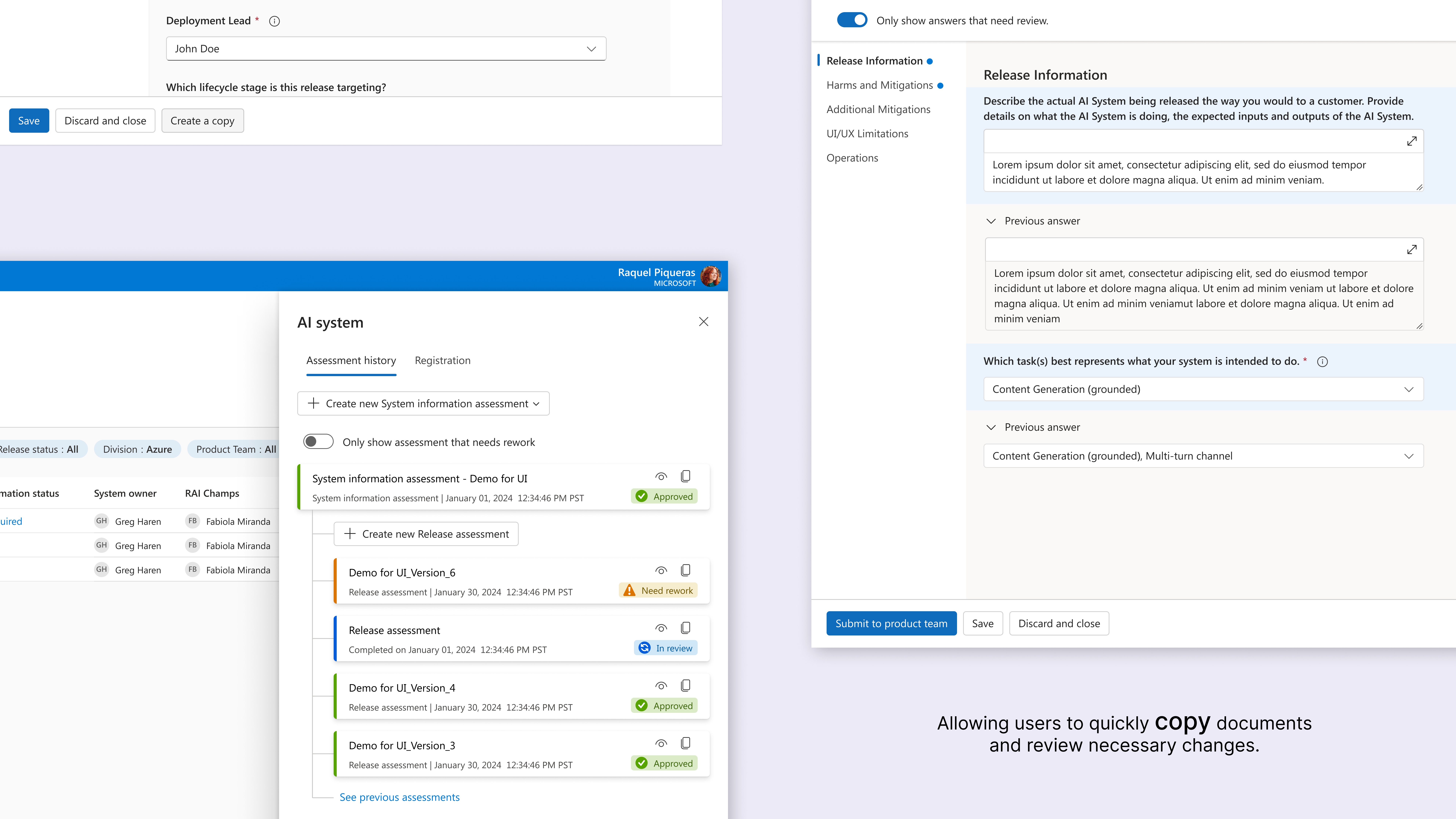The image size is (1456, 819).
Task: Click FB avatar in first Fabiola Miranda row
Action: click(x=193, y=521)
